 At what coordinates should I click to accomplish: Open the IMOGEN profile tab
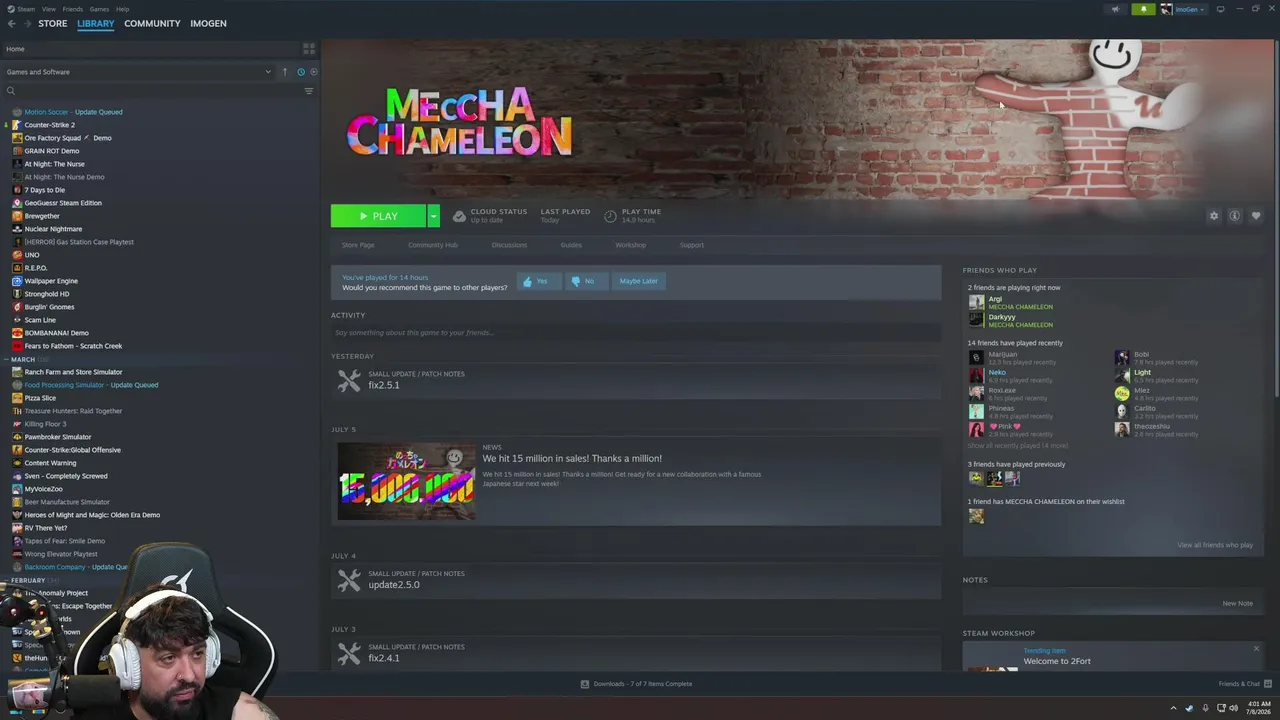tap(208, 23)
